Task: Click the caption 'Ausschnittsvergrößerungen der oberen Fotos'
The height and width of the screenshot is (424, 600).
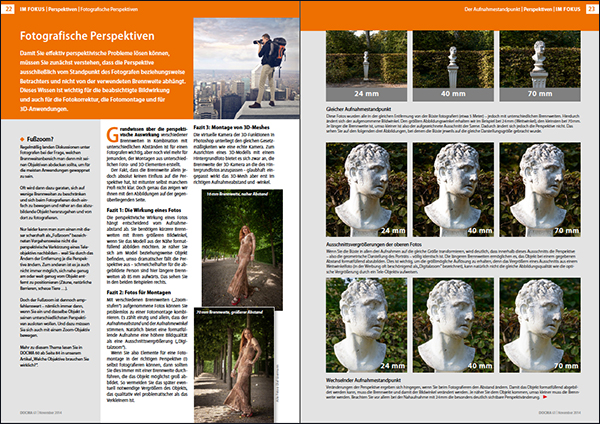Action: click(374, 244)
